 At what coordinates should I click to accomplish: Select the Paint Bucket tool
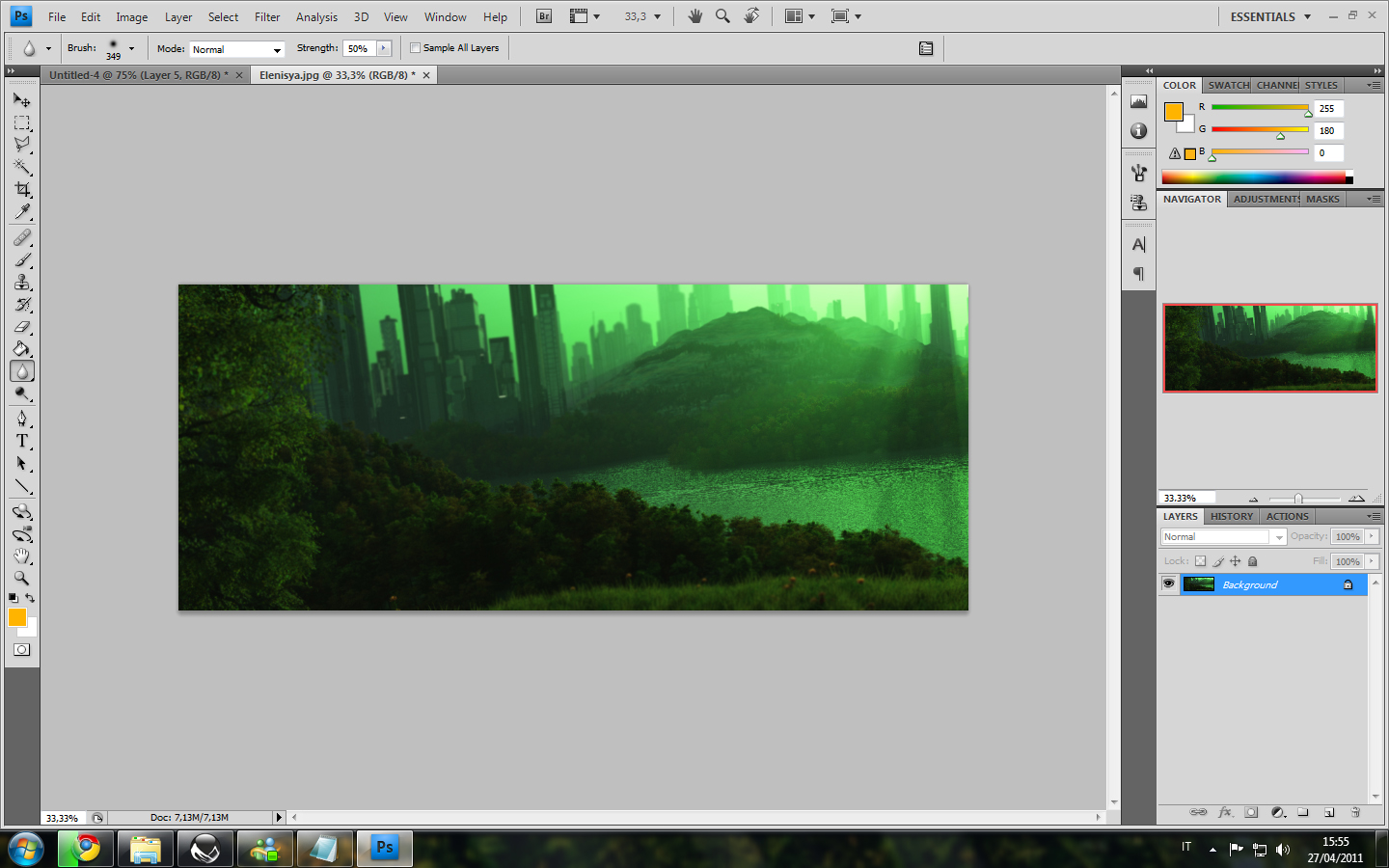coord(22,348)
